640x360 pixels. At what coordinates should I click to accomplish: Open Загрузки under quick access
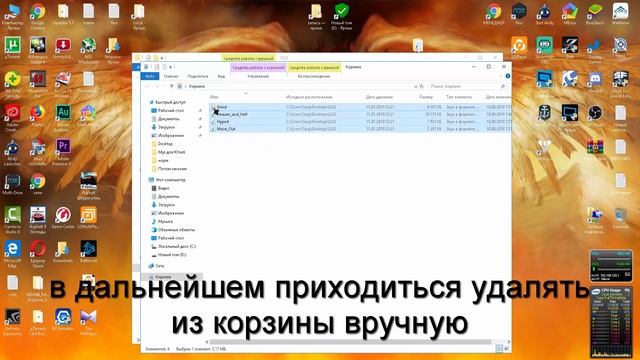163,127
